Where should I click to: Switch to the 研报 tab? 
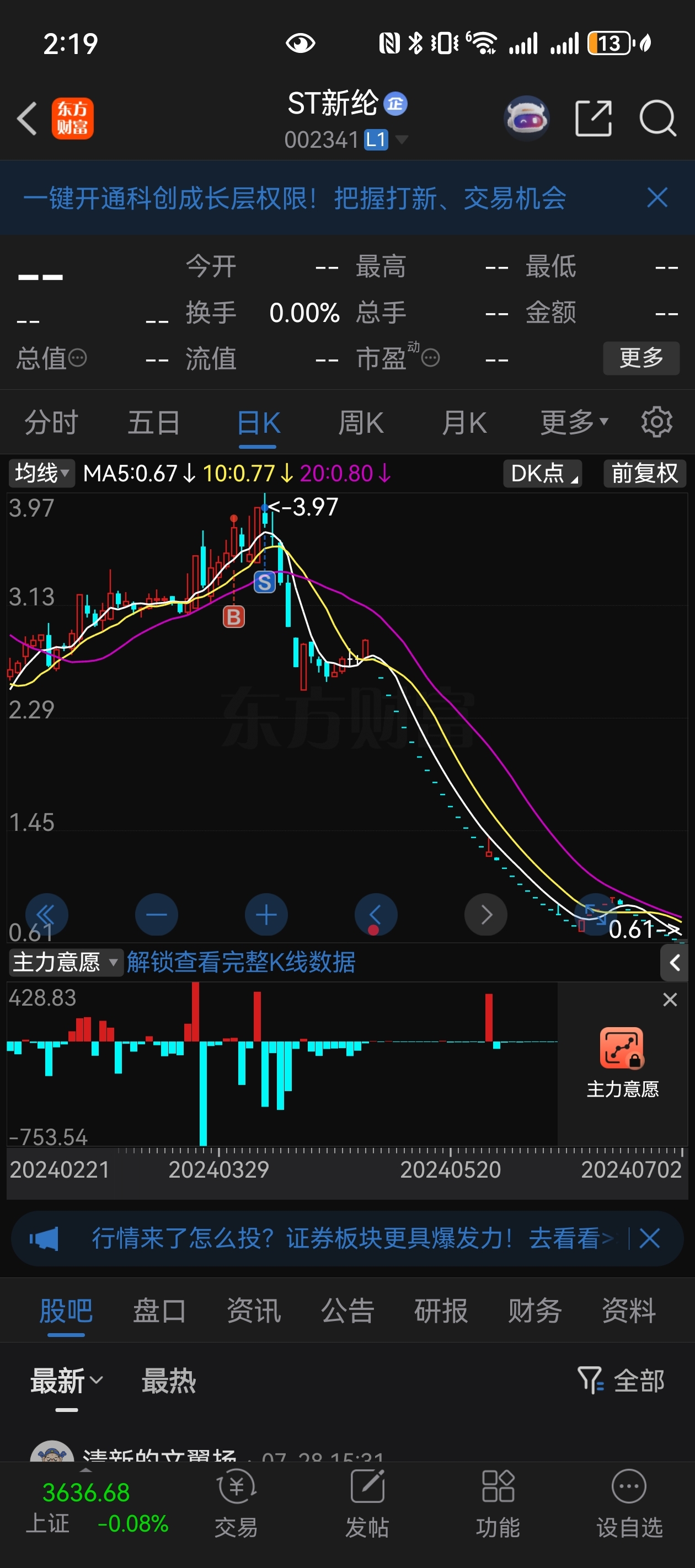click(441, 1311)
